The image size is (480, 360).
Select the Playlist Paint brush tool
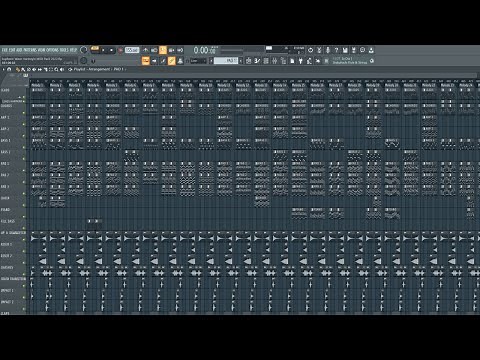point(23,69)
